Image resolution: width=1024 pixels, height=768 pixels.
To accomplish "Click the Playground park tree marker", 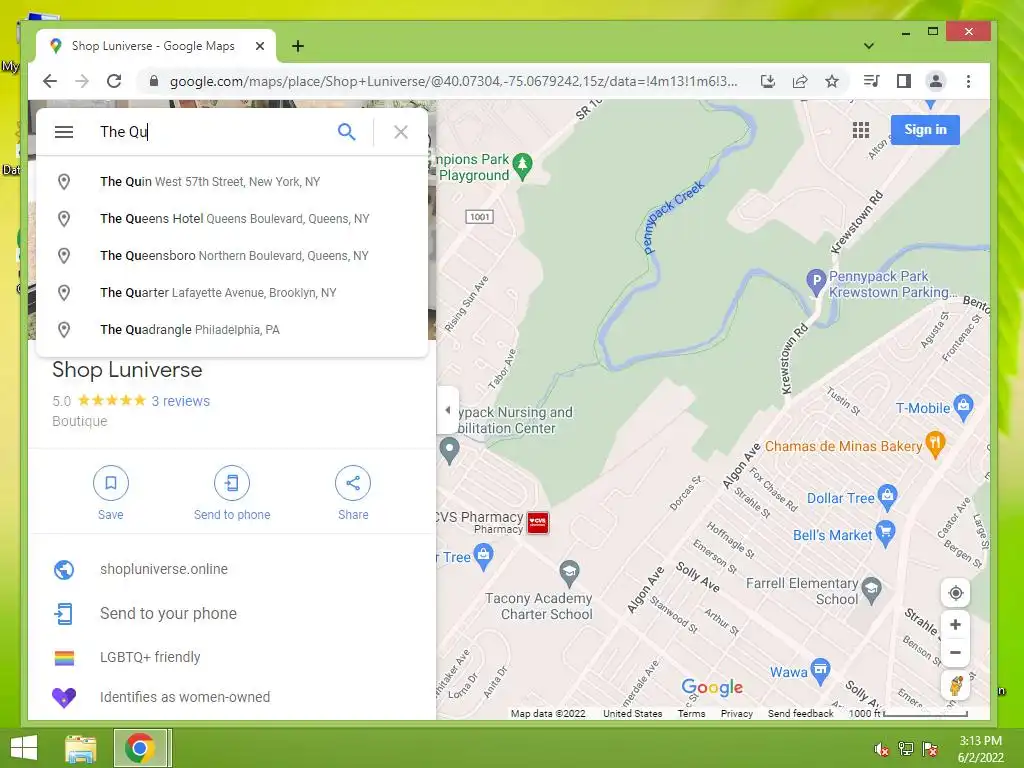I will [x=522, y=165].
